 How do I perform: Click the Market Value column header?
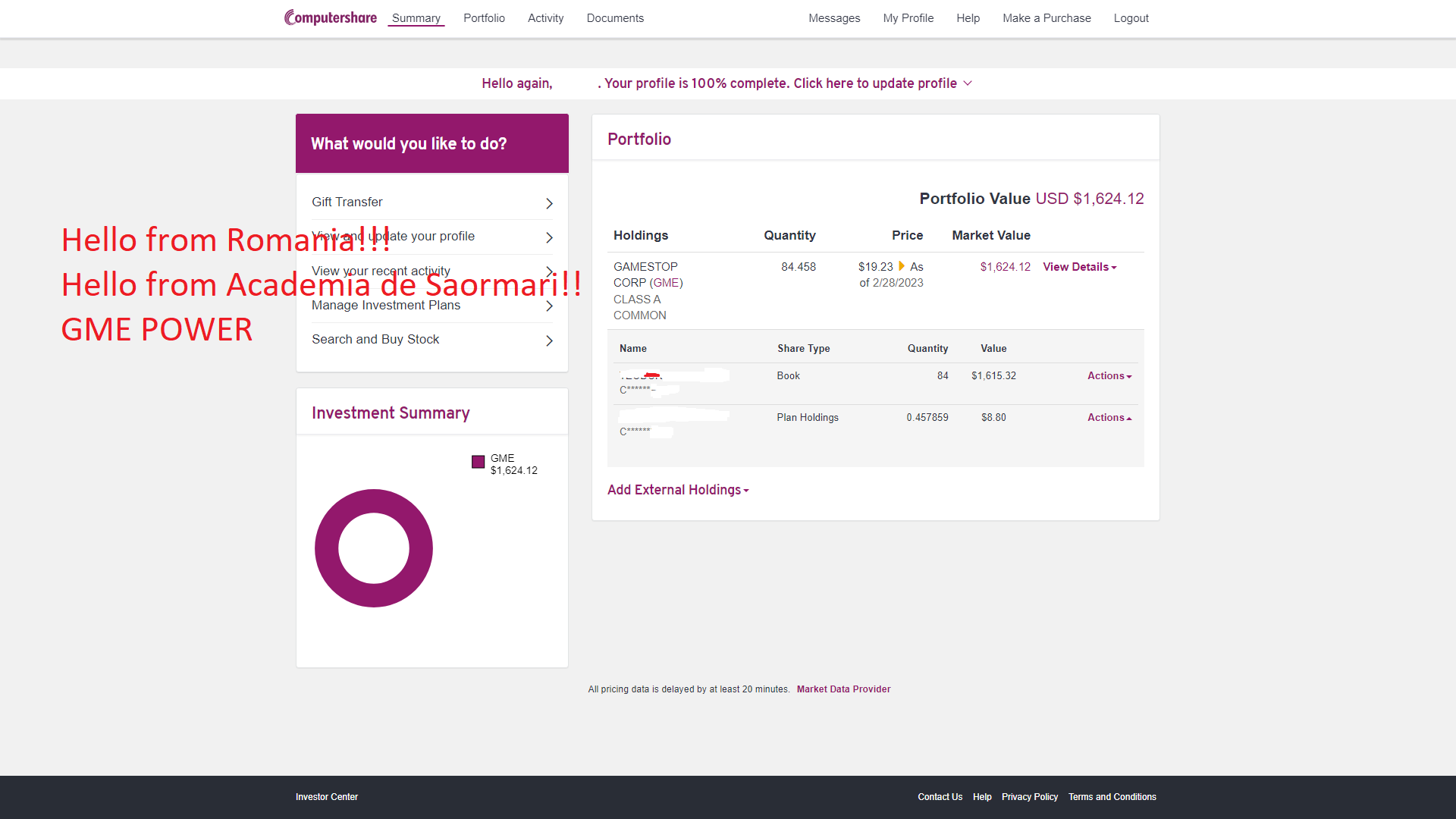click(x=991, y=236)
